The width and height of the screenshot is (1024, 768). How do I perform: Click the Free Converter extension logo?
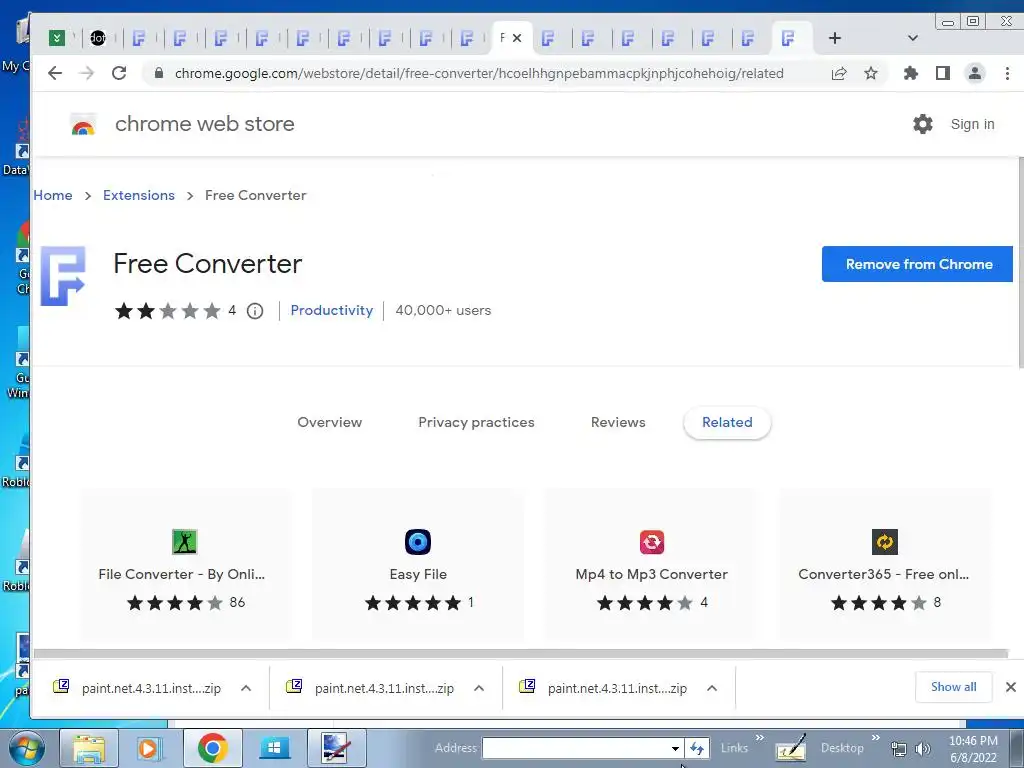(x=63, y=276)
